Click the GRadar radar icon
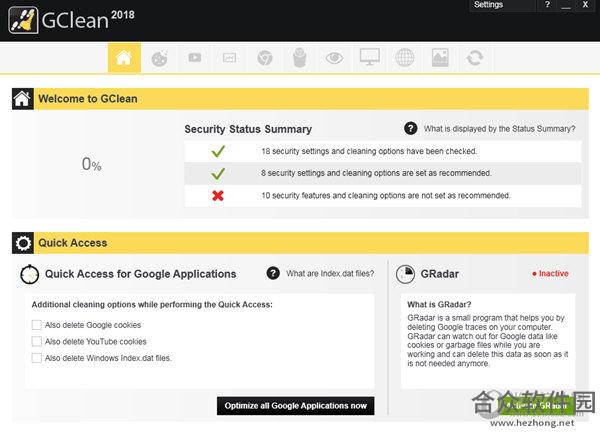The image size is (600, 433). pyautogui.click(x=405, y=274)
